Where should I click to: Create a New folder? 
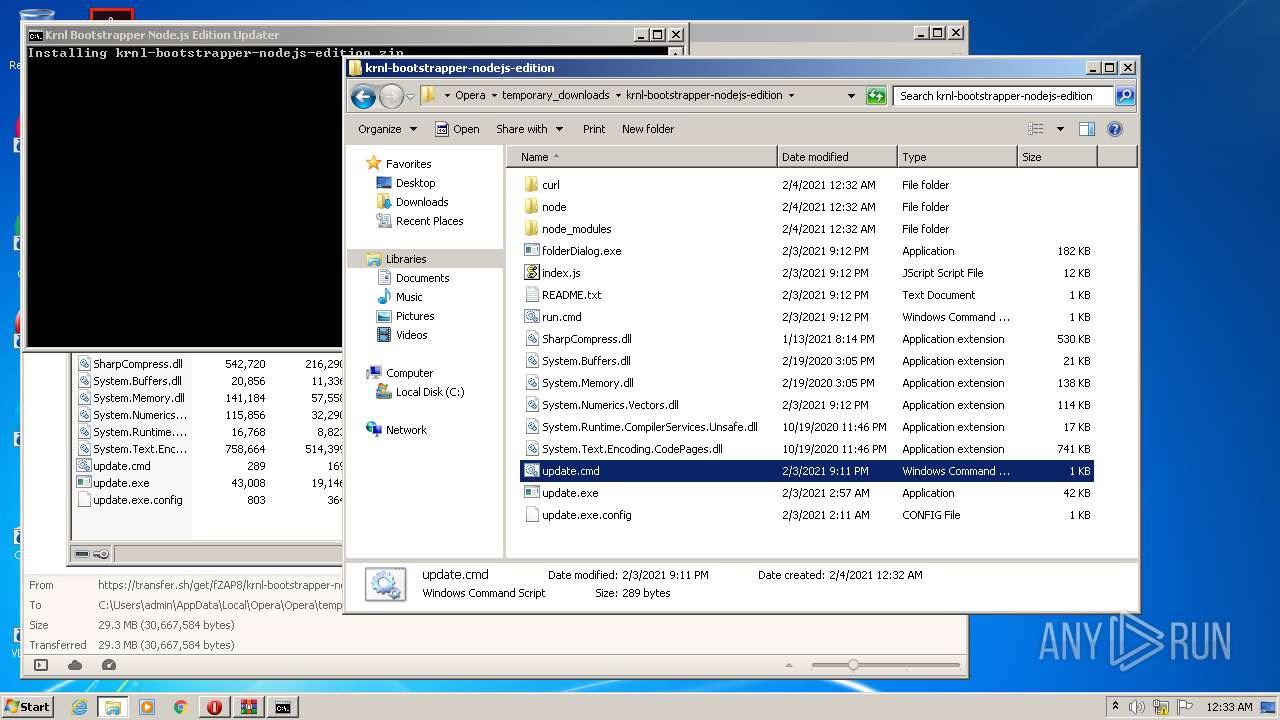click(648, 129)
